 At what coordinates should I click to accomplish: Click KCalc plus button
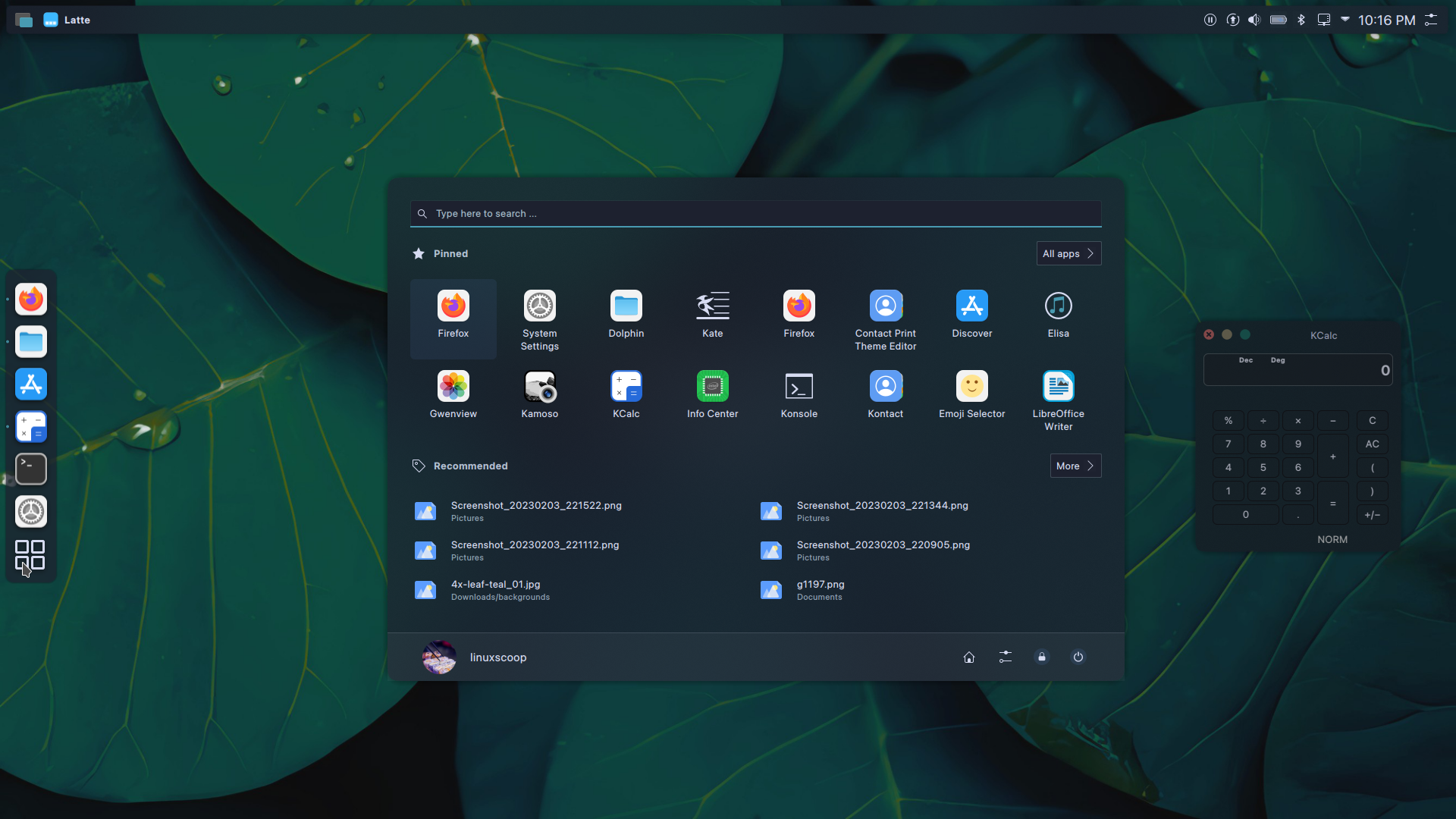coord(1333,457)
